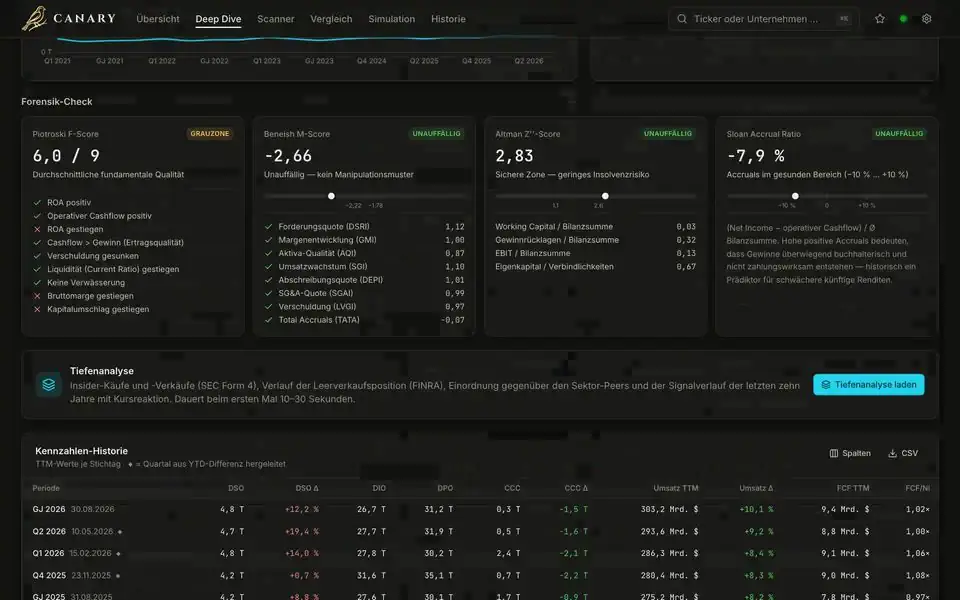The height and width of the screenshot is (600, 960).
Task: Click the X icon beside Bruttomarge gestiegen
Action: point(37,296)
